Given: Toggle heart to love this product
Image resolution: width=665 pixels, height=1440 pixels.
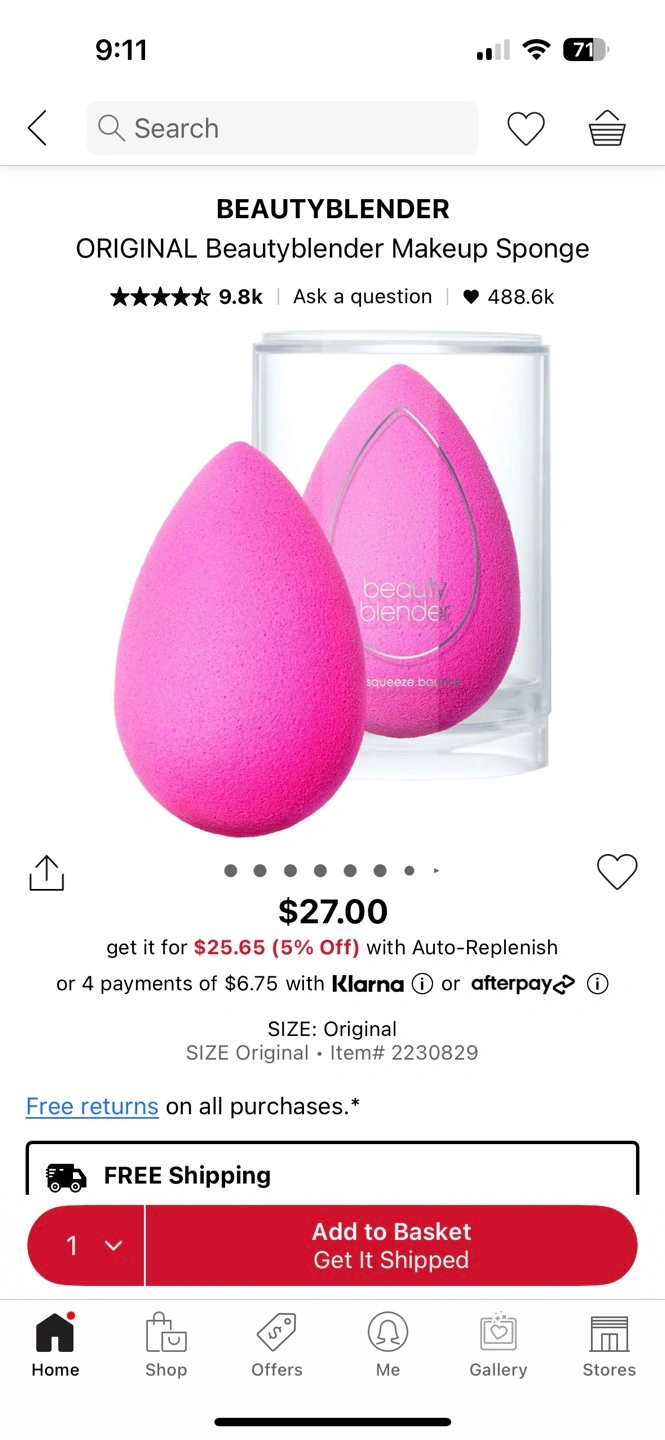Looking at the screenshot, I should pyautogui.click(x=617, y=872).
